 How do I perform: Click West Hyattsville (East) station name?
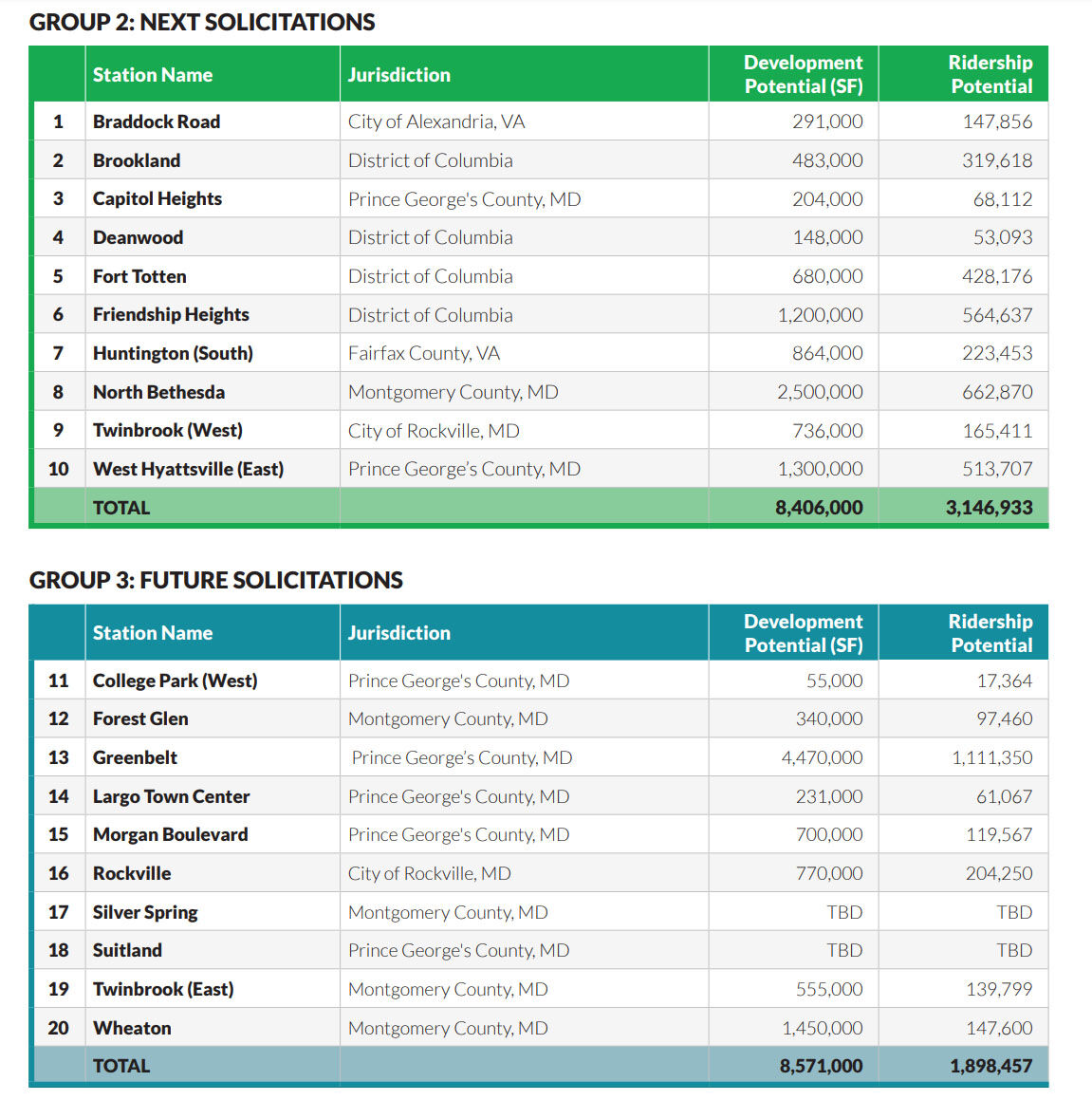[x=188, y=469]
